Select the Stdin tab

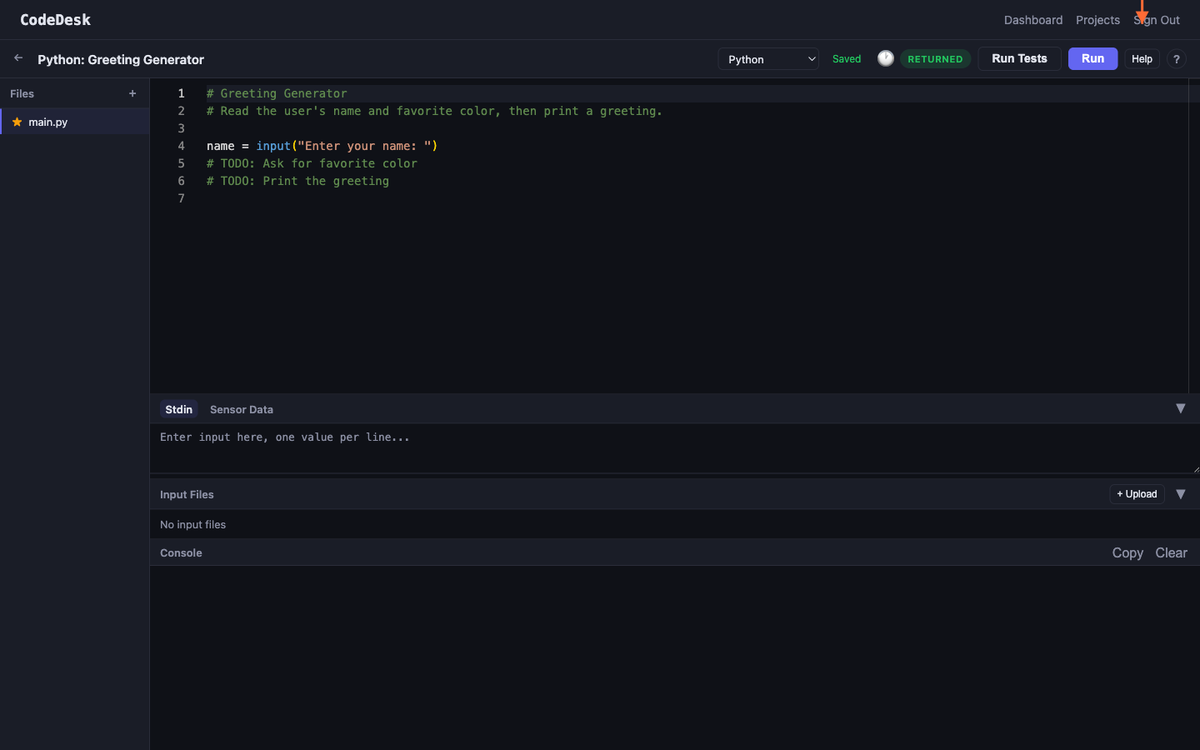point(179,410)
